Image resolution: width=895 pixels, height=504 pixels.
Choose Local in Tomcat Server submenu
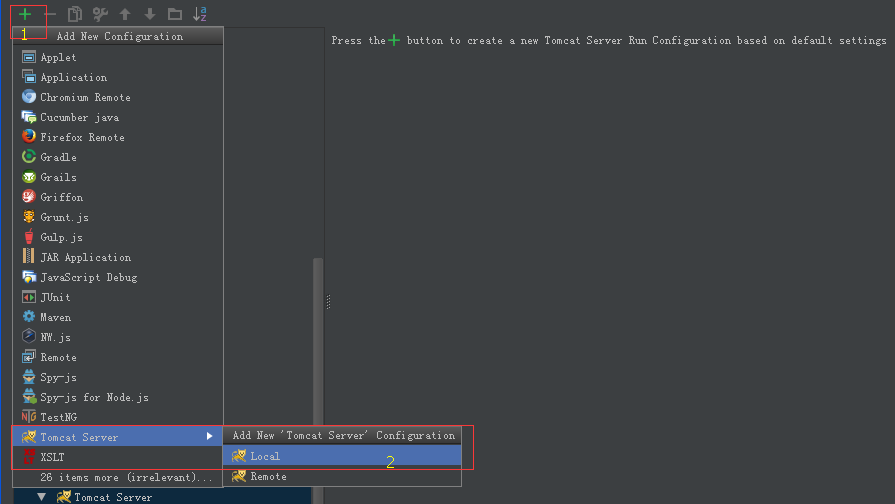342,456
